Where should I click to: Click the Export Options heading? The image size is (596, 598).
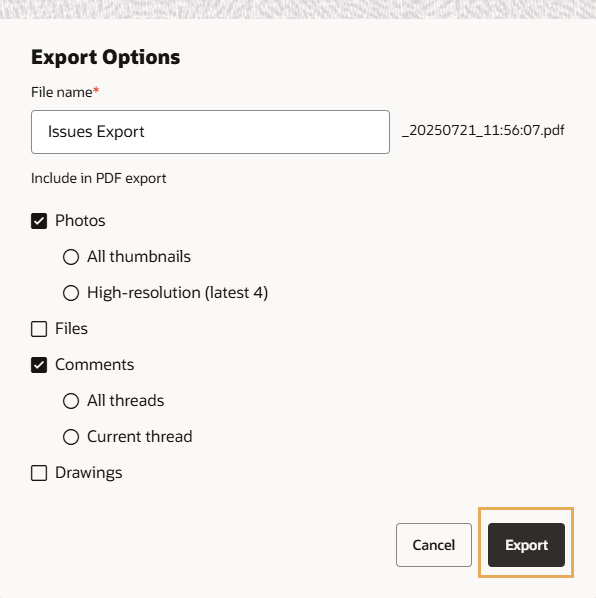click(x=106, y=58)
